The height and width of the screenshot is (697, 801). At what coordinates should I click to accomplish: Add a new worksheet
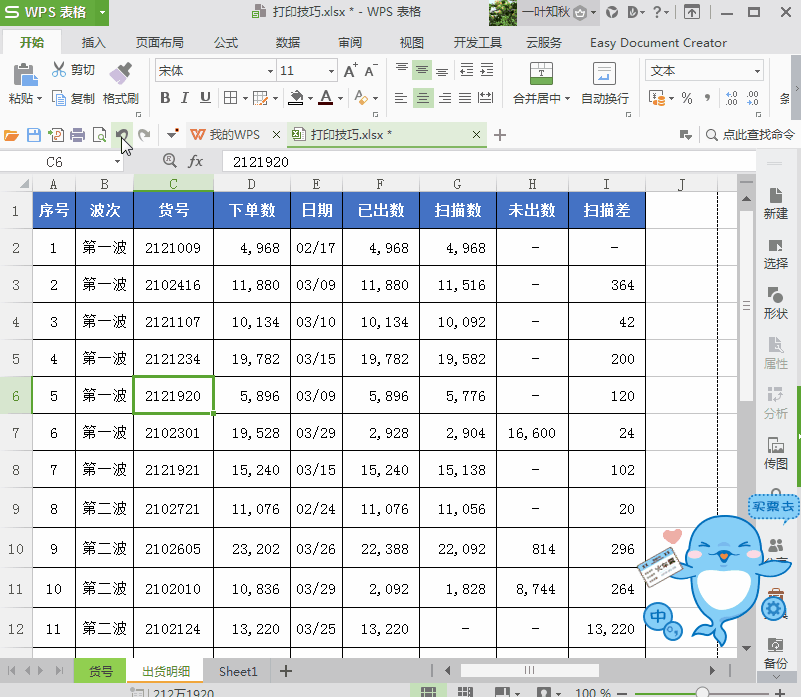coord(286,671)
